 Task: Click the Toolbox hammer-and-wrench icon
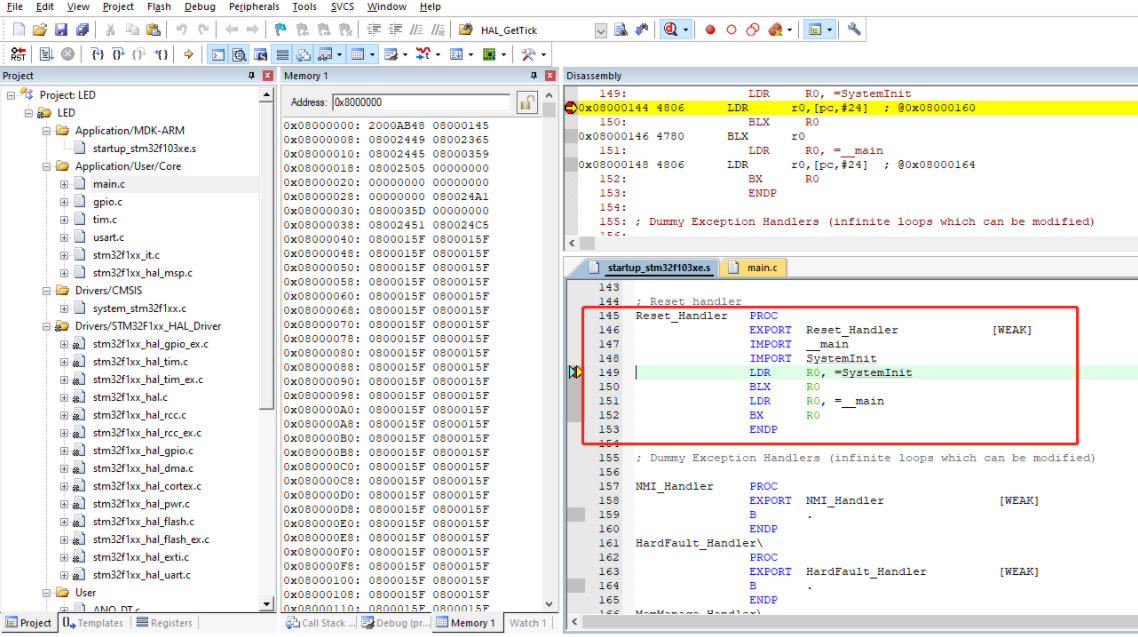(528, 54)
